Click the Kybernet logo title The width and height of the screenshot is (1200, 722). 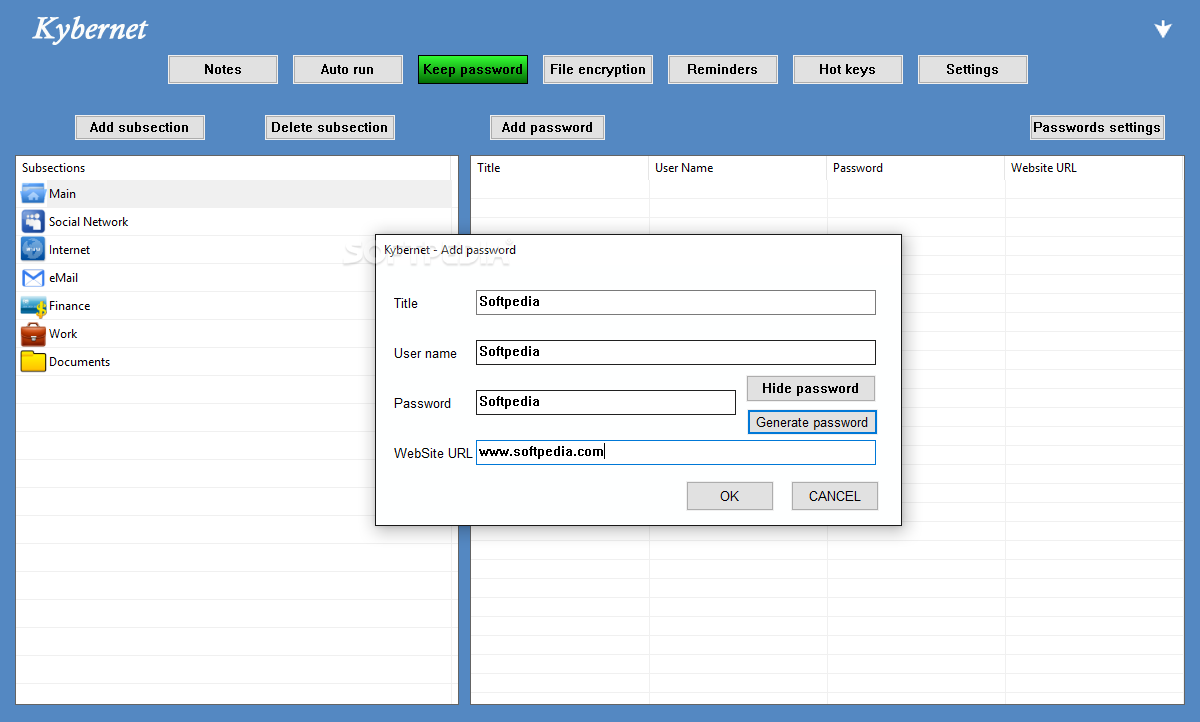tap(90, 29)
